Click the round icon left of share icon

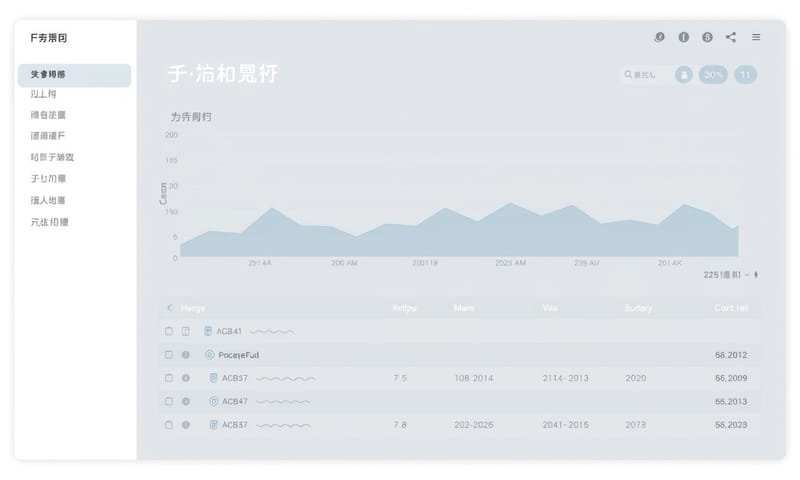click(707, 37)
